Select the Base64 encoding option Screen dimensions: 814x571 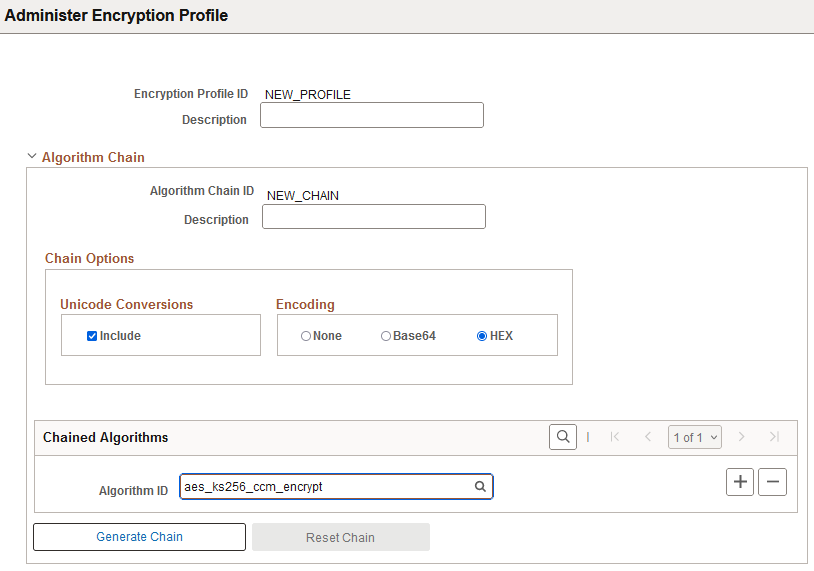[386, 336]
